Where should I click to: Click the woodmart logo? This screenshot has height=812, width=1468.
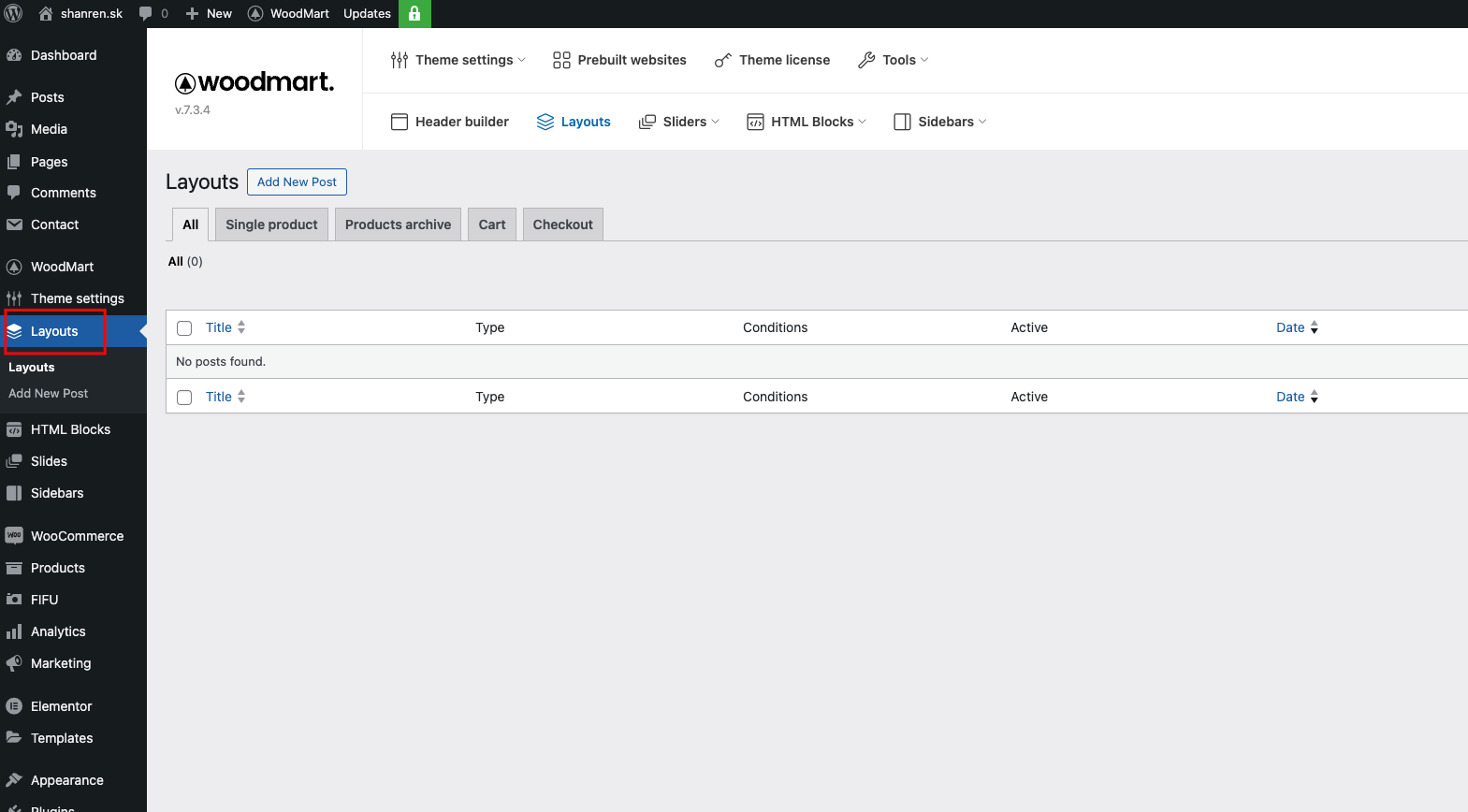pyautogui.click(x=254, y=82)
